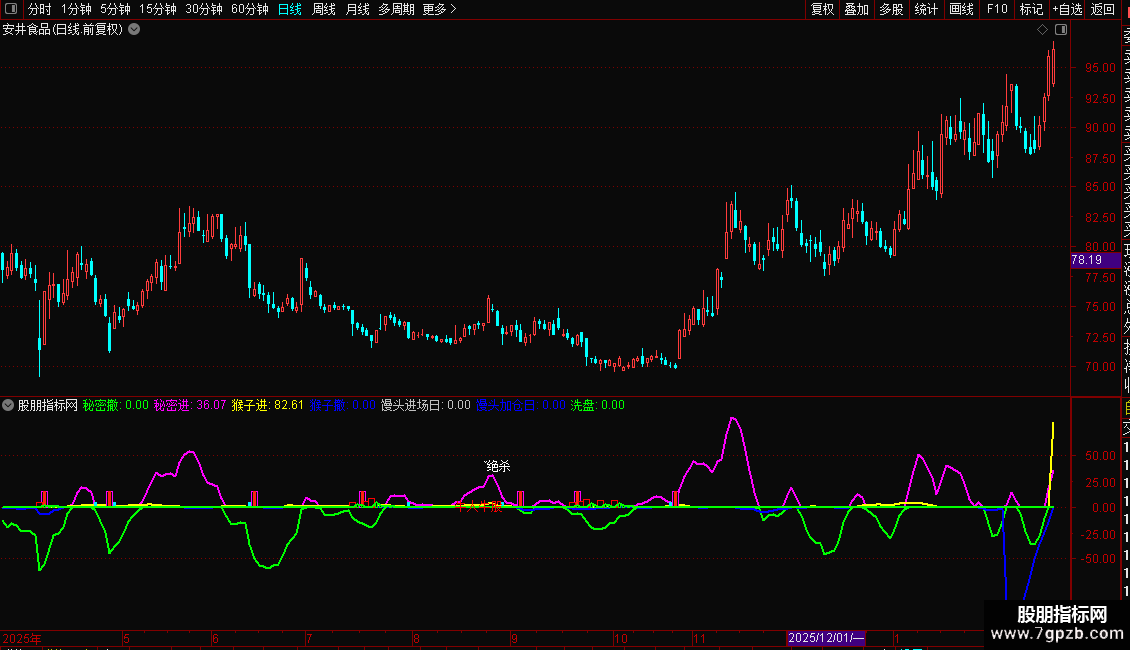Switch to 周线 weekly chart
Screen dimensions: 1130x650
point(324,9)
